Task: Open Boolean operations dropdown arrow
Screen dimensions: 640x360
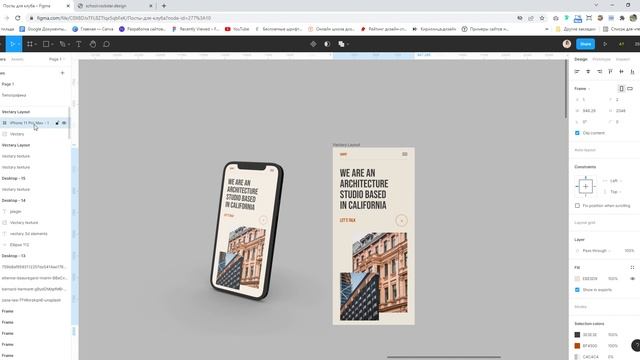Action: tap(348, 44)
